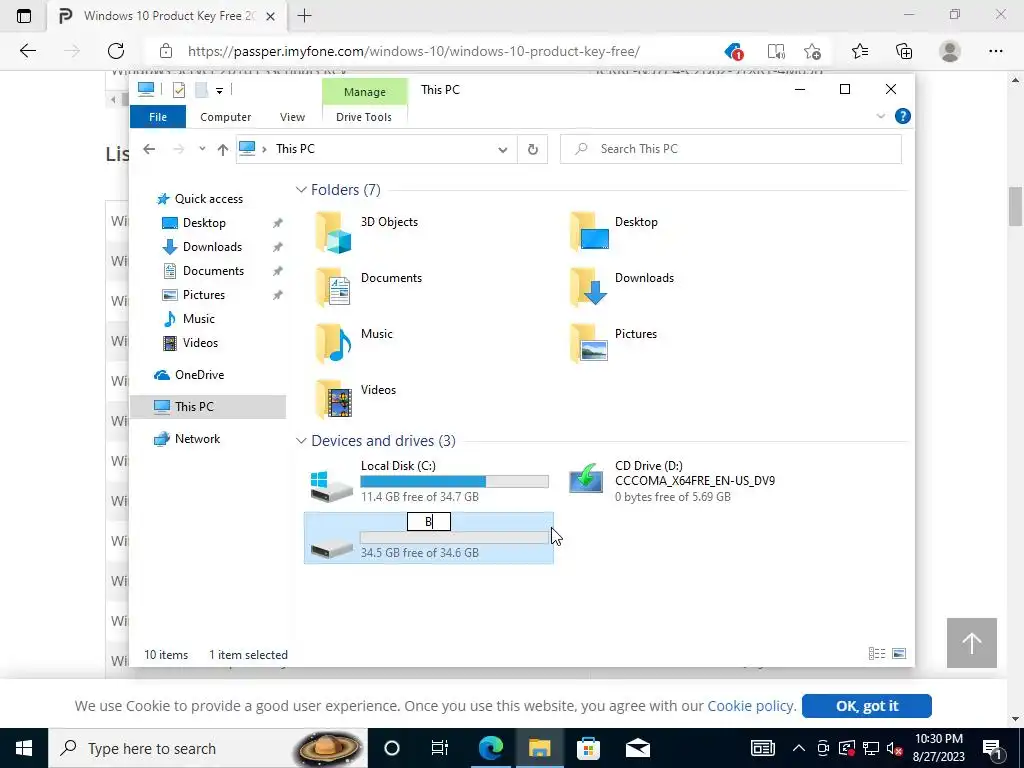Click the tracking prevention shield badge icon

[x=734, y=51]
